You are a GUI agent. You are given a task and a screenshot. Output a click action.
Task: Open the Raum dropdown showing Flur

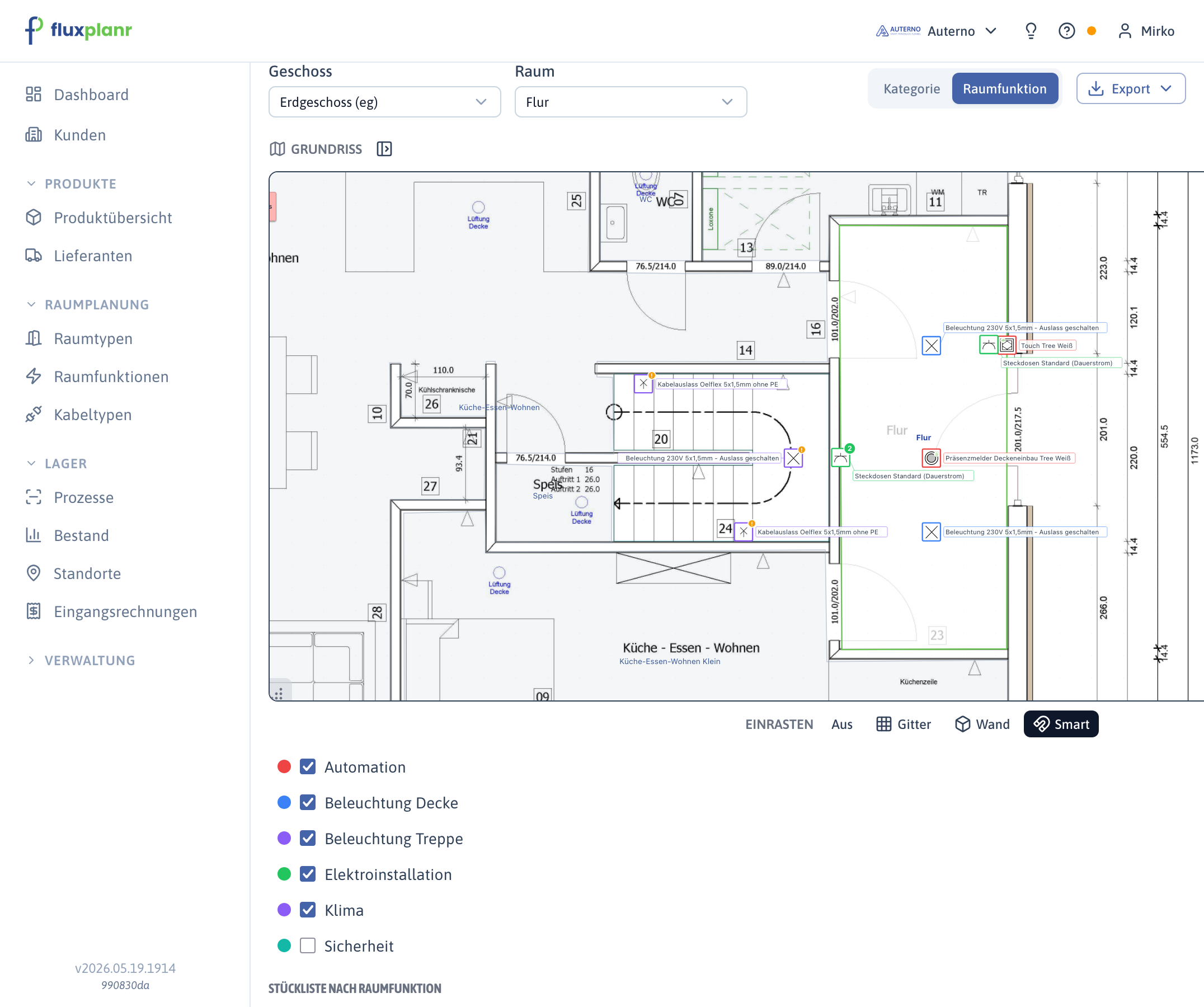[x=631, y=102]
